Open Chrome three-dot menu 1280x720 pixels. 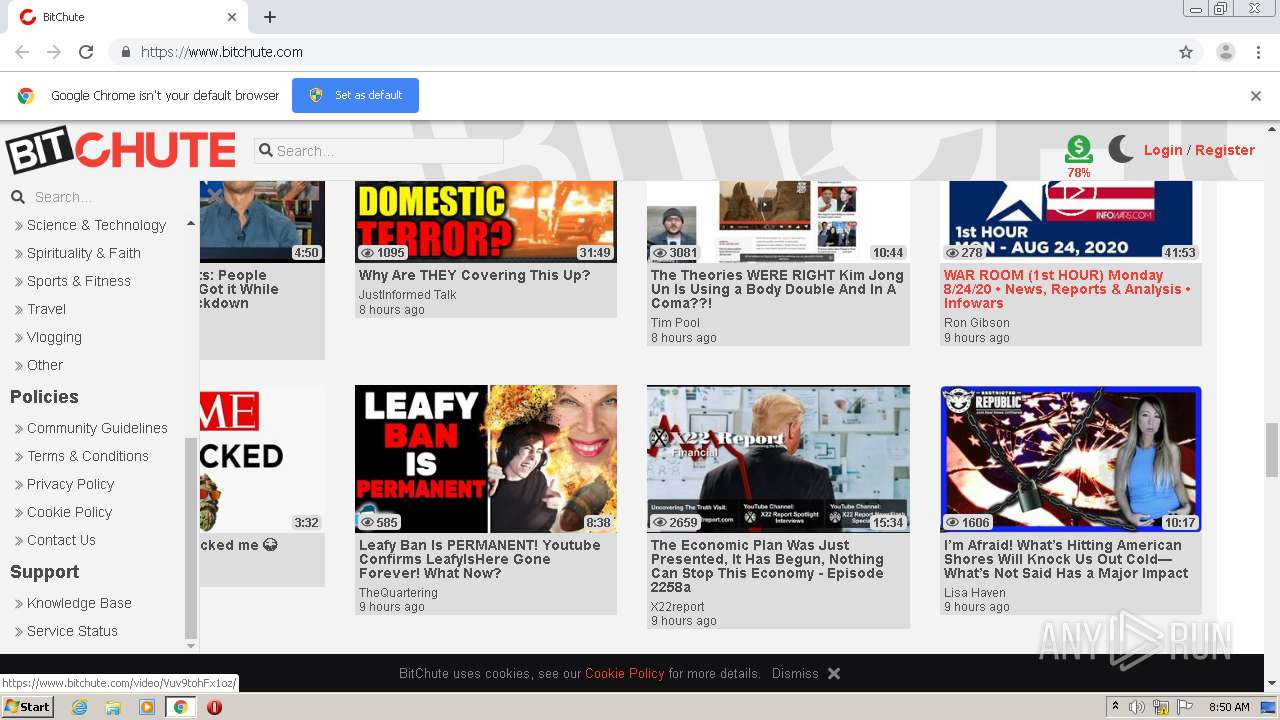click(x=1256, y=52)
